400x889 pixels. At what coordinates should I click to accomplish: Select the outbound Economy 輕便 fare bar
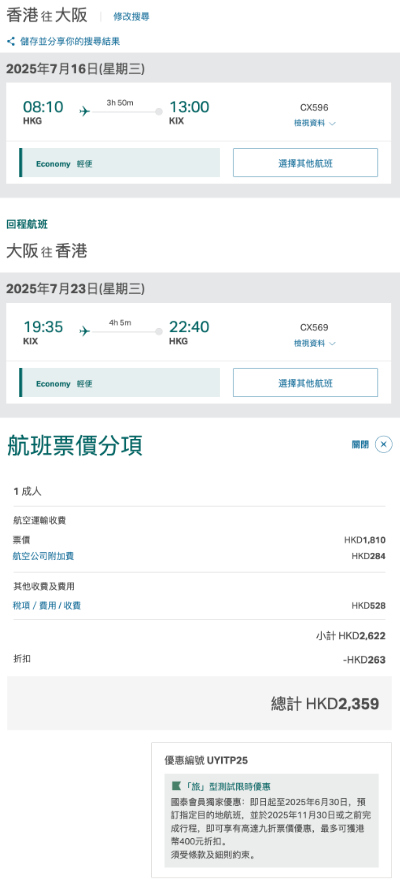click(120, 163)
